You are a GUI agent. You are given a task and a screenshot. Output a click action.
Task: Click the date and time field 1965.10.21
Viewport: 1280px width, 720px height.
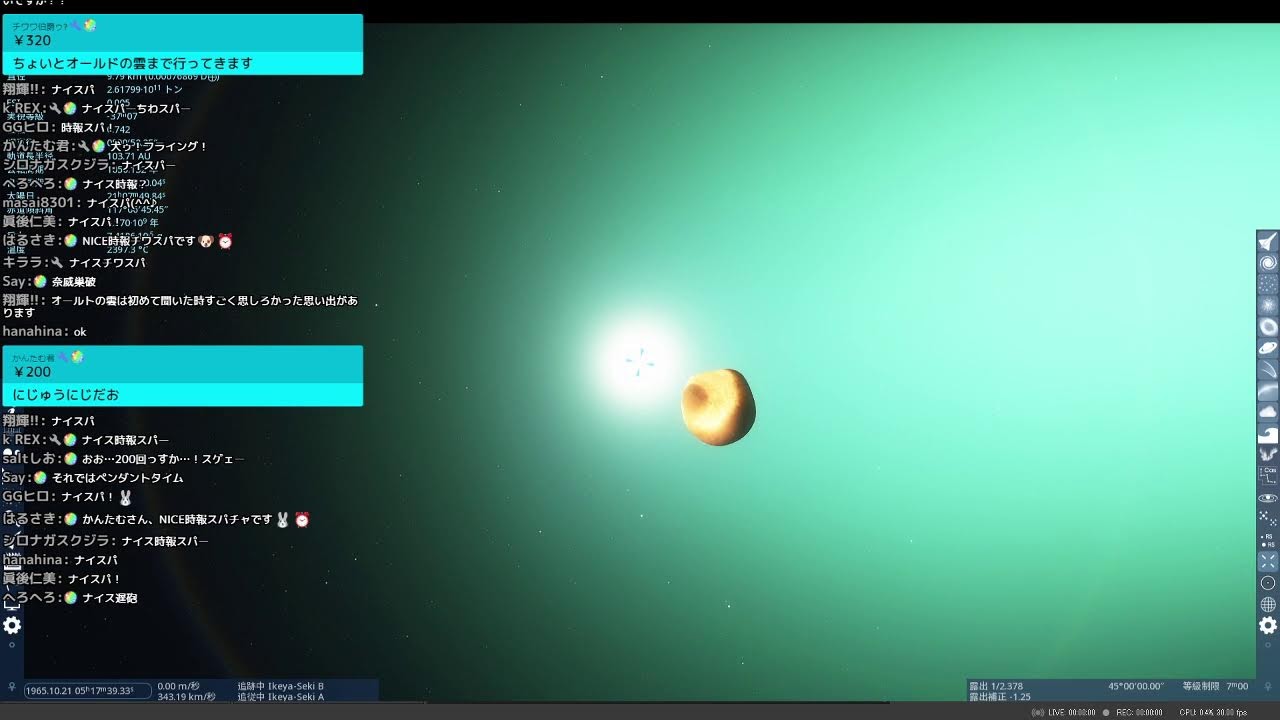pyautogui.click(x=87, y=690)
